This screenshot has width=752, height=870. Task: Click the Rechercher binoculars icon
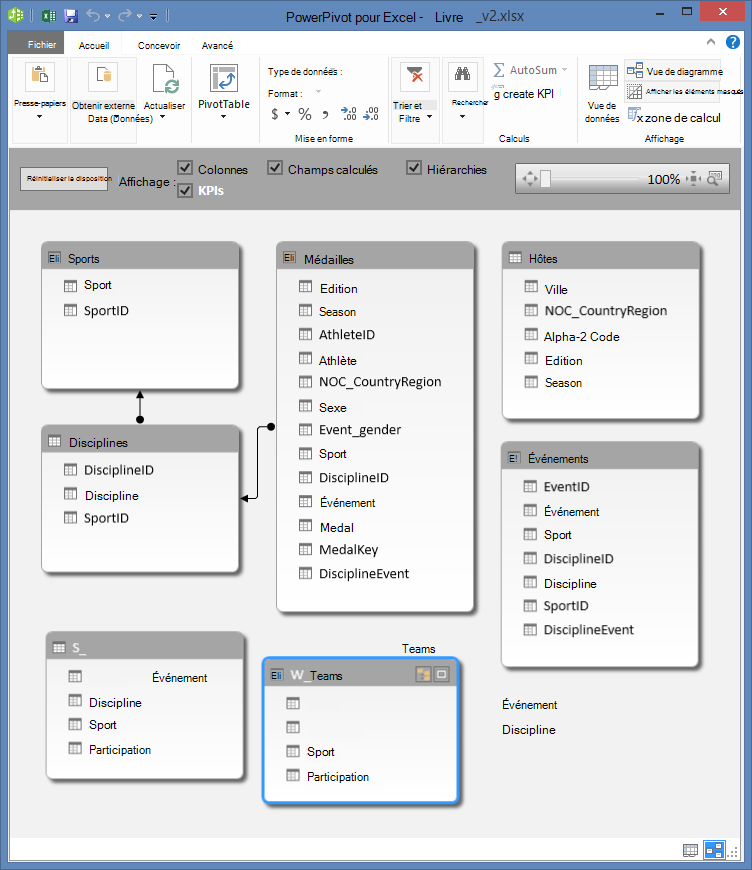462,76
